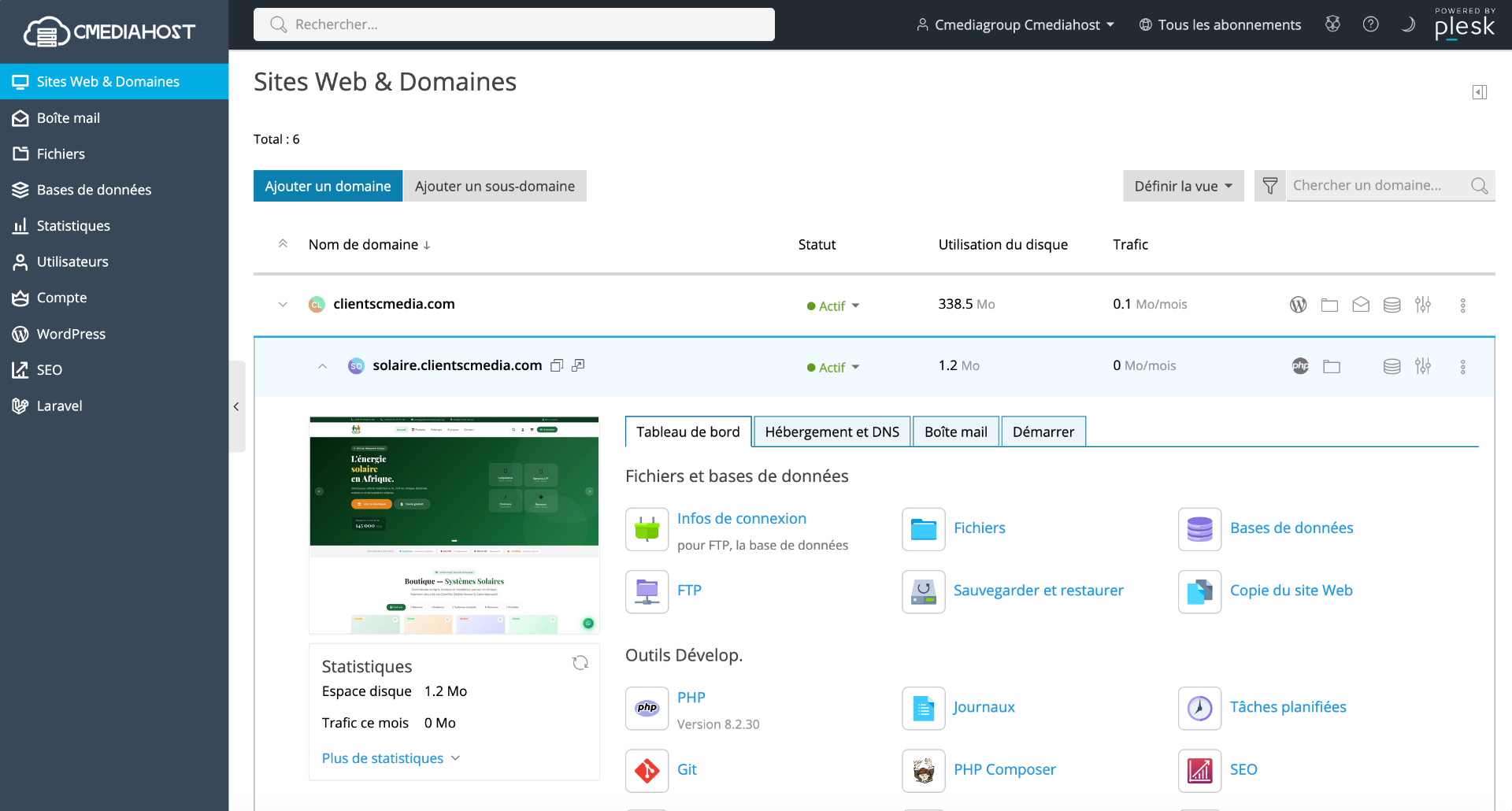Screen dimensions: 1512x811
Task: Open three-dot menu for clientscmedia.com
Action: [x=1463, y=306]
